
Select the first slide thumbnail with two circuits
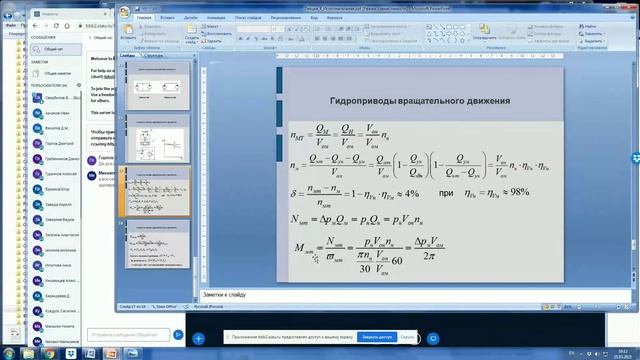(x=158, y=86)
